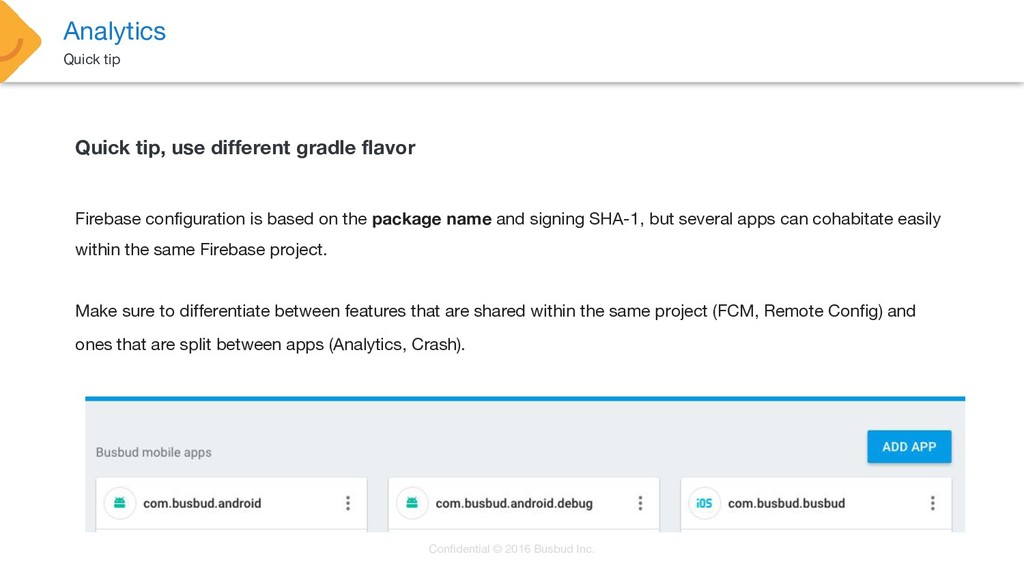Open overflow menu for com.busbud.android.debug
This screenshot has width=1024, height=576.
[640, 503]
